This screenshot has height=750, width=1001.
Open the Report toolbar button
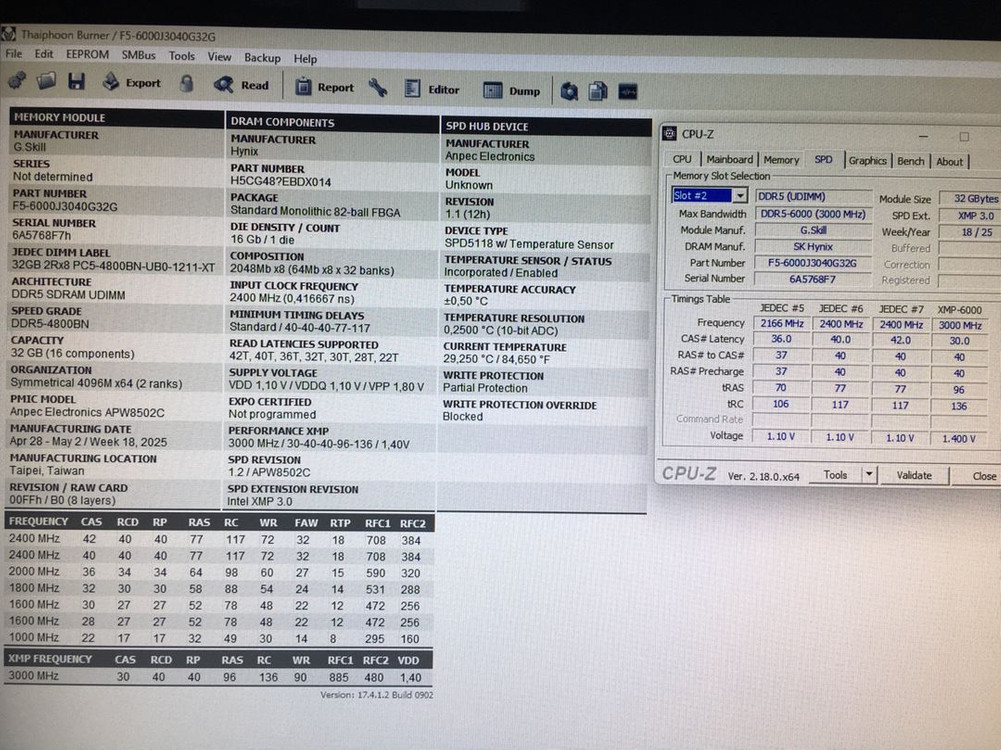tap(324, 87)
